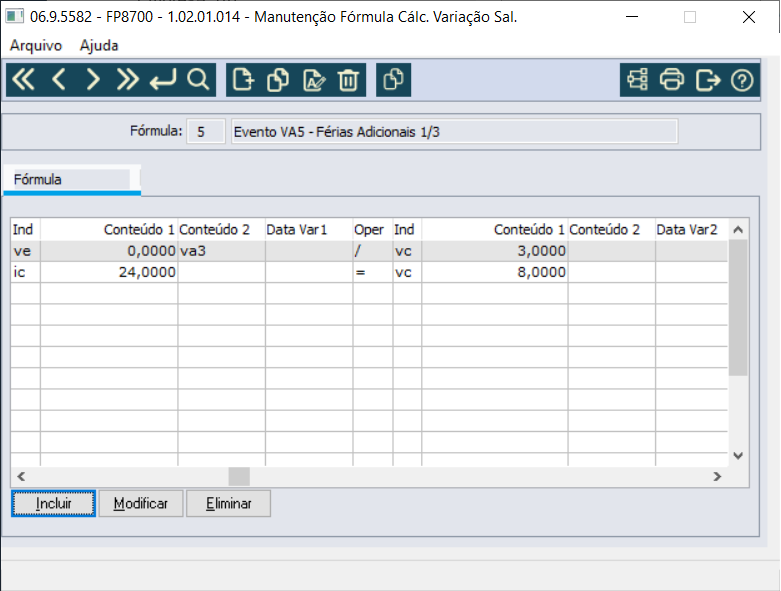This screenshot has width=781, height=591.
Task: Click the Modificar button
Action: (141, 503)
